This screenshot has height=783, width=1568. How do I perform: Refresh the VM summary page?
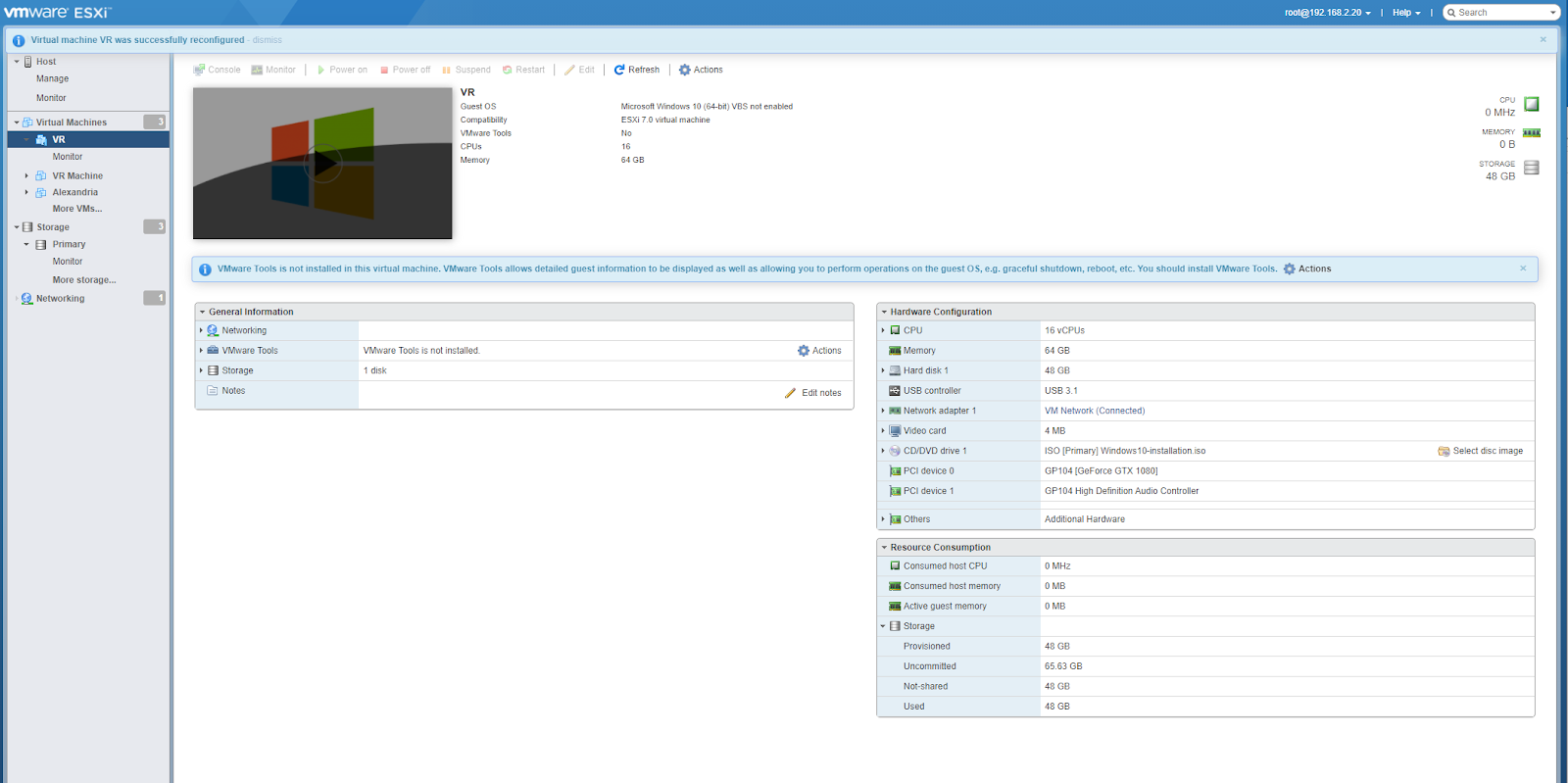coord(637,70)
